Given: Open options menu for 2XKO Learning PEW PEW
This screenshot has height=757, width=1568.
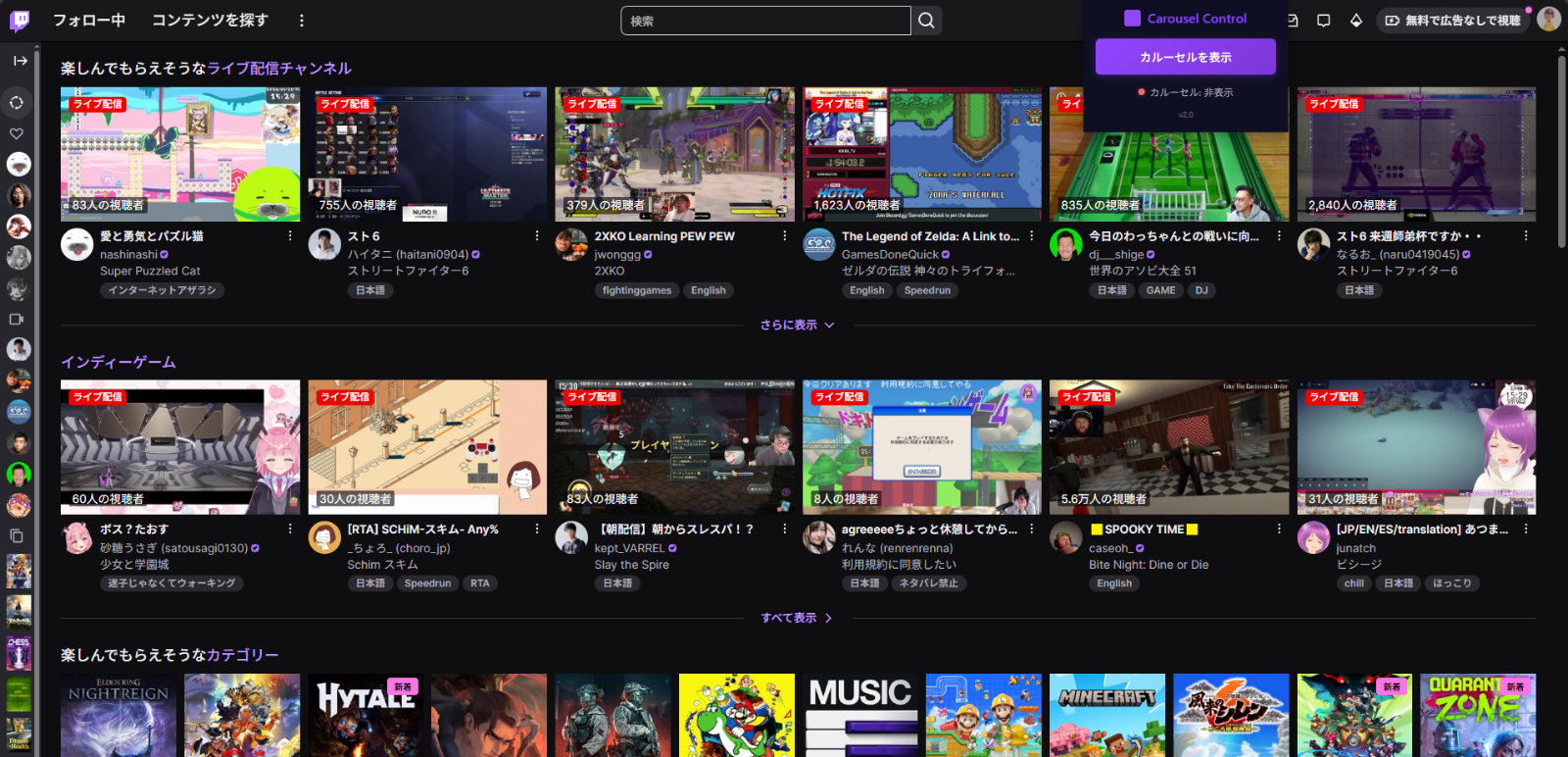Looking at the screenshot, I should click(x=784, y=236).
